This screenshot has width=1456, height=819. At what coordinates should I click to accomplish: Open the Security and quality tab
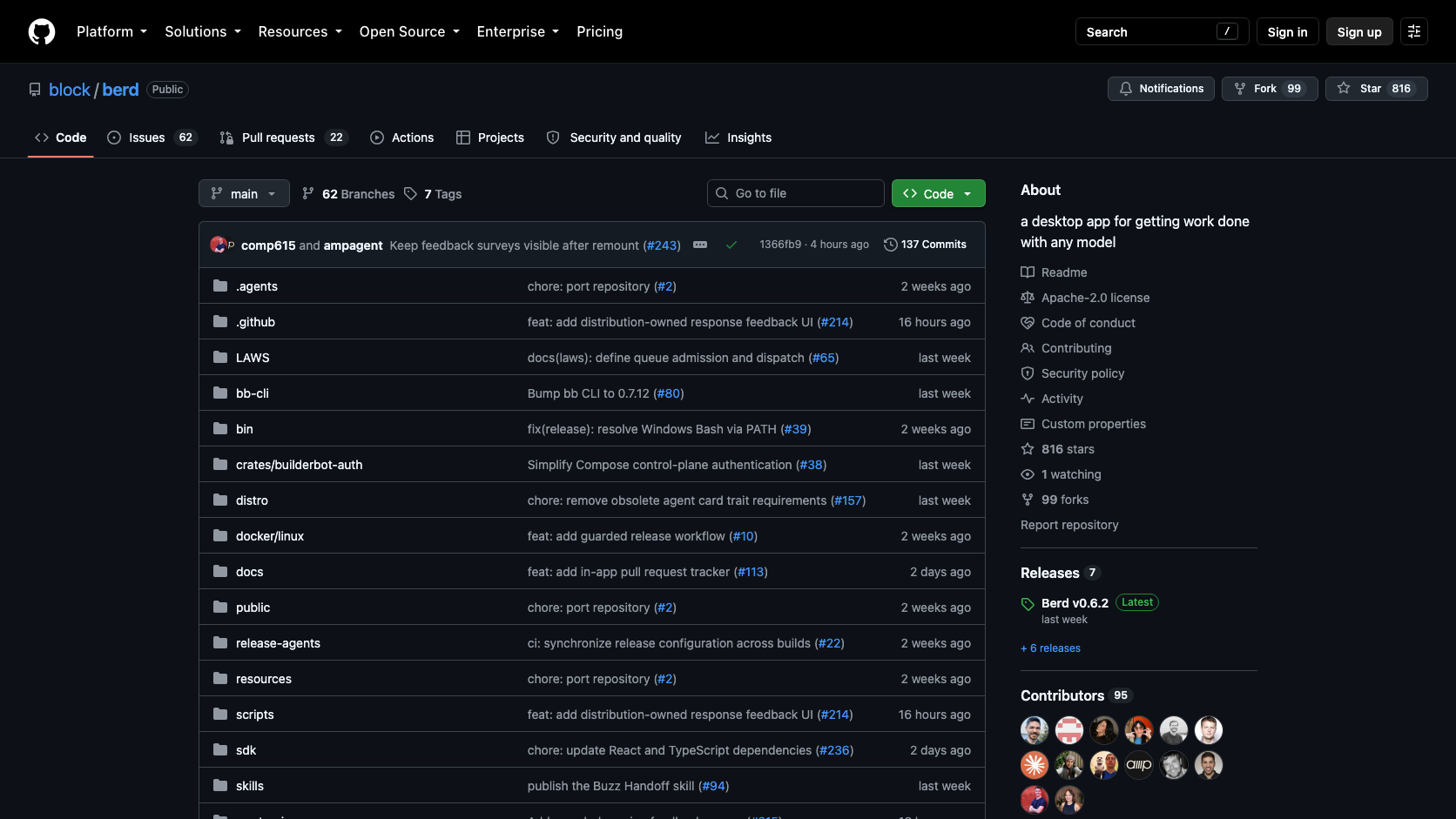coord(614,138)
